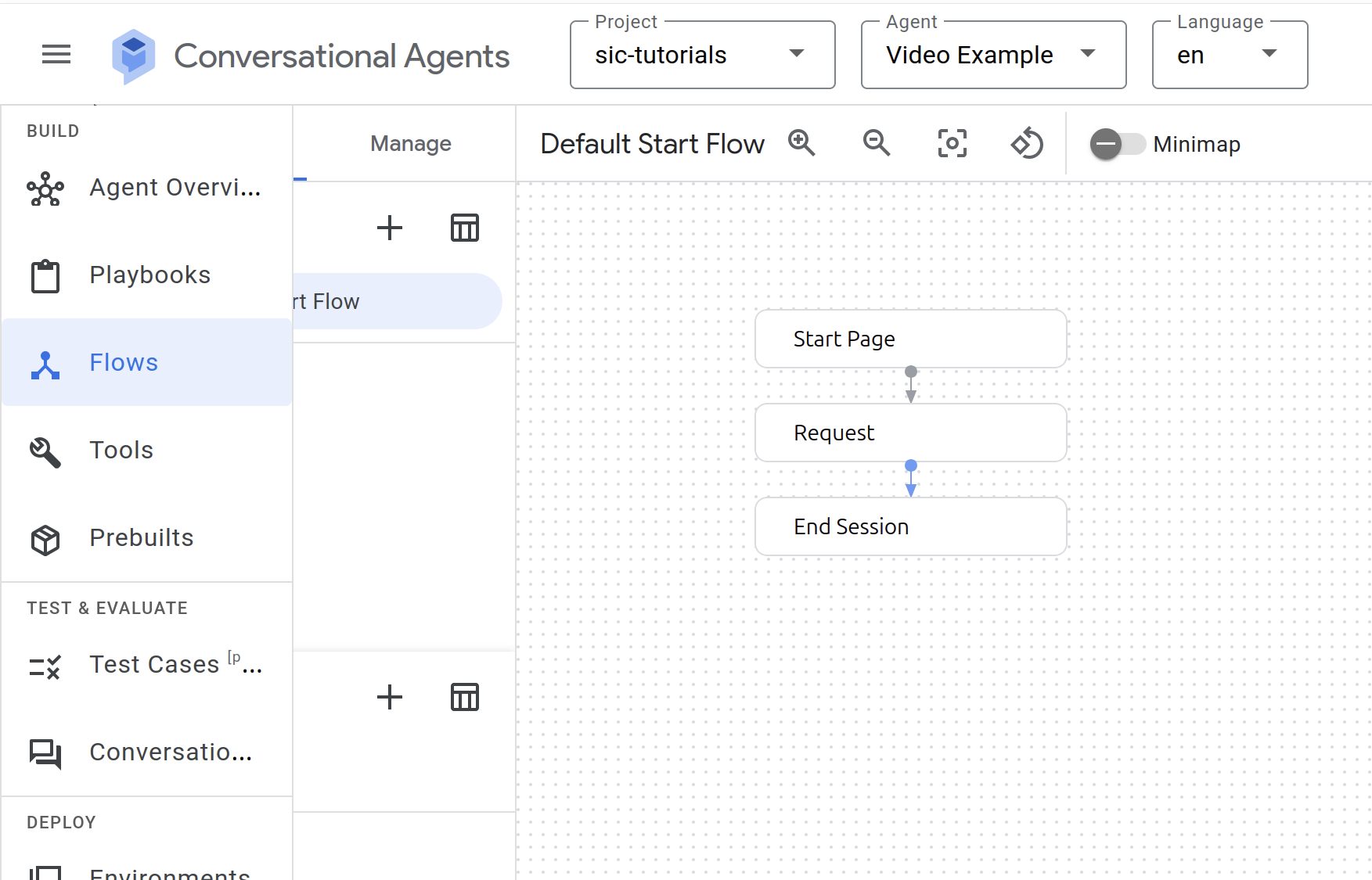Zoom out on the flow canvas
The height and width of the screenshot is (880, 1372).
[876, 143]
